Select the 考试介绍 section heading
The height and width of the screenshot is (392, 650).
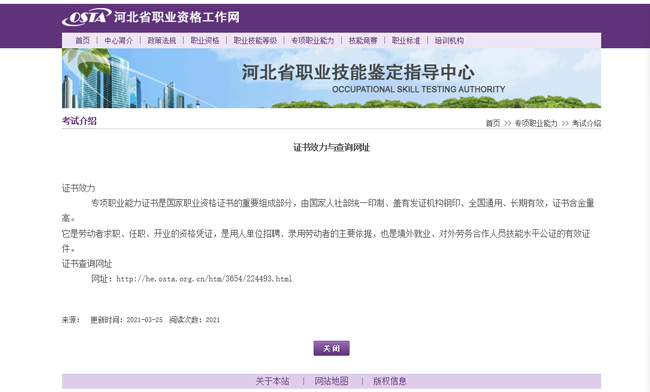[79, 121]
